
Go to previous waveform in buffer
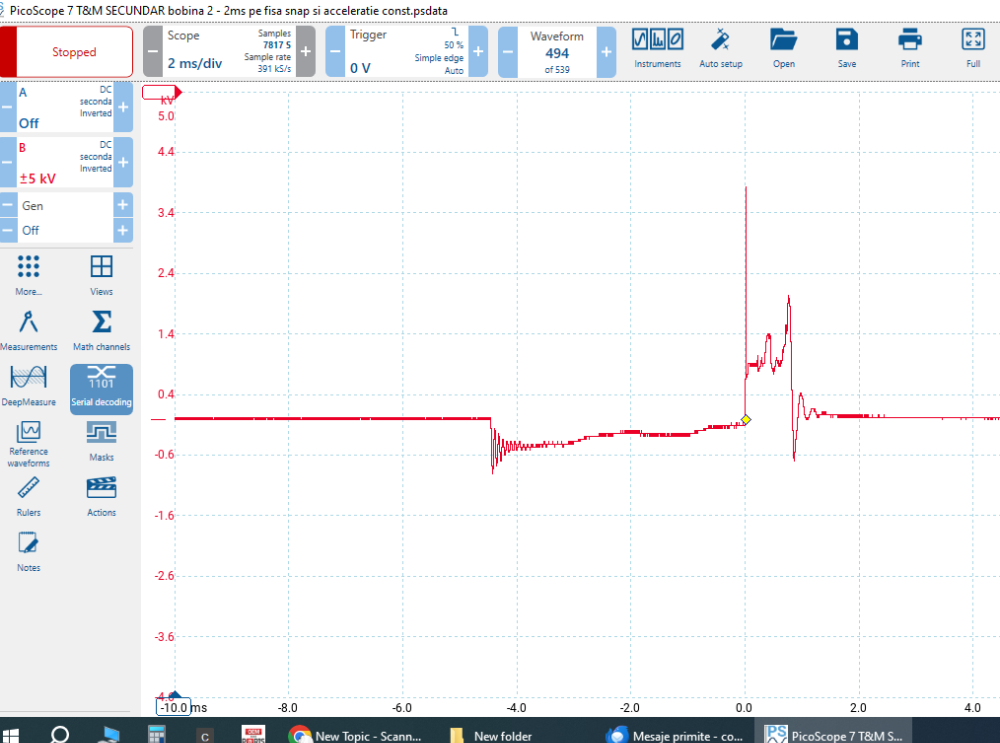[x=508, y=52]
